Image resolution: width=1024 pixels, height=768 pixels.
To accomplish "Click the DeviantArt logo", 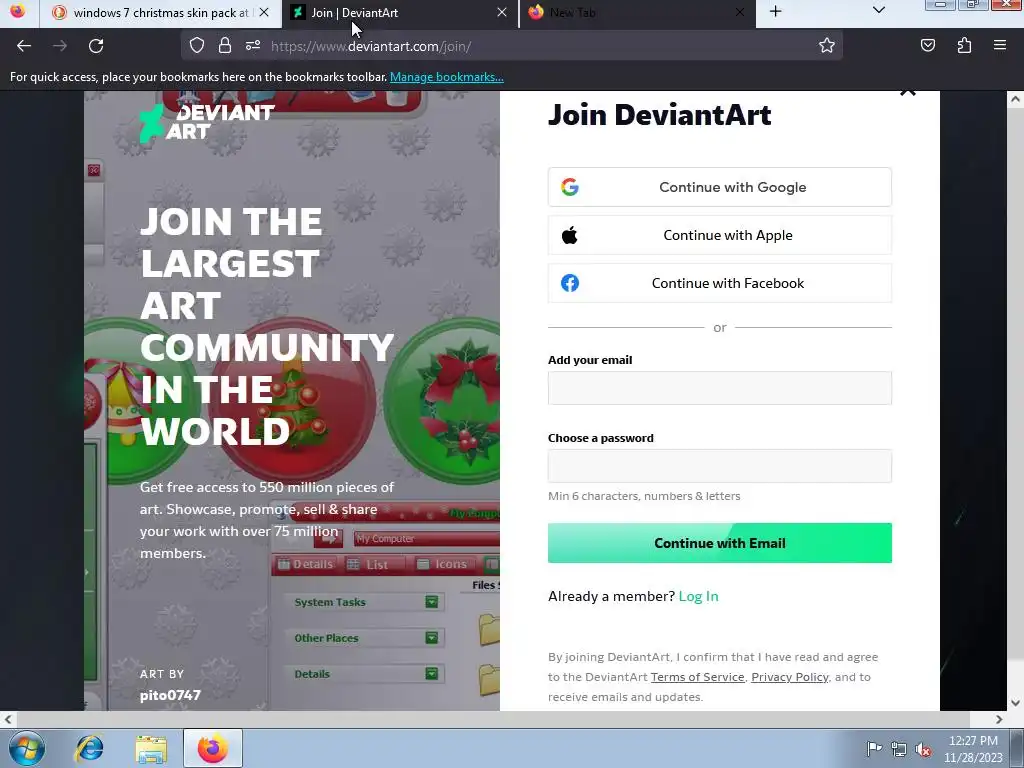I will pyautogui.click(x=207, y=122).
